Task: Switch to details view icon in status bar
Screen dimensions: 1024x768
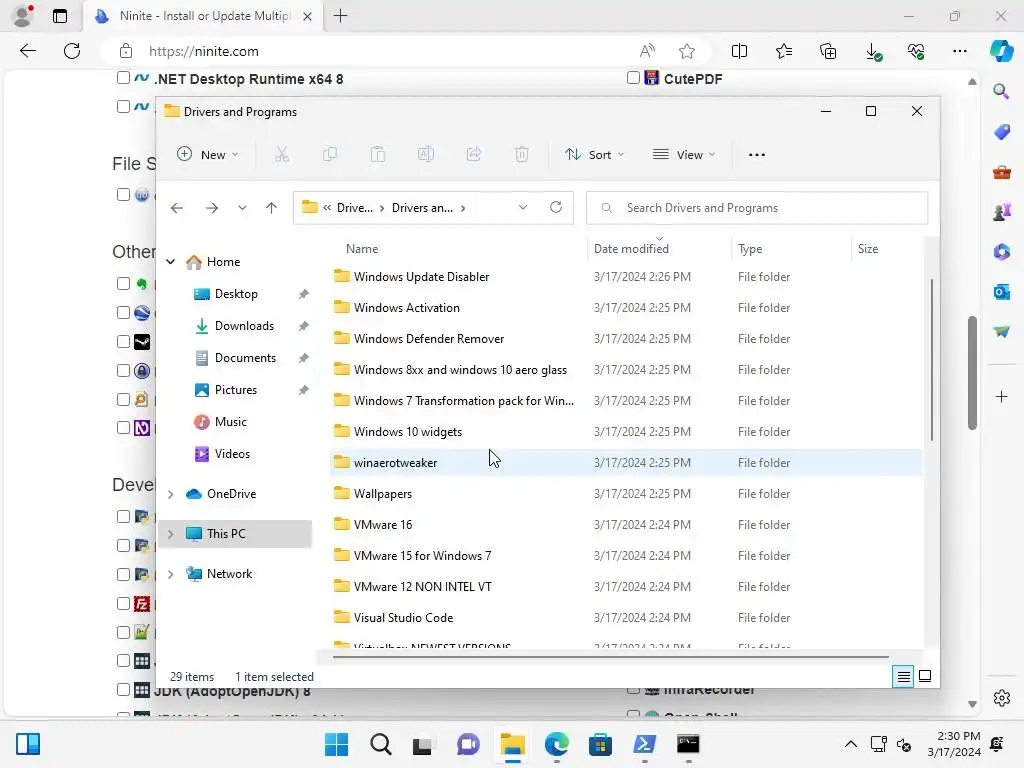Action: click(x=903, y=677)
